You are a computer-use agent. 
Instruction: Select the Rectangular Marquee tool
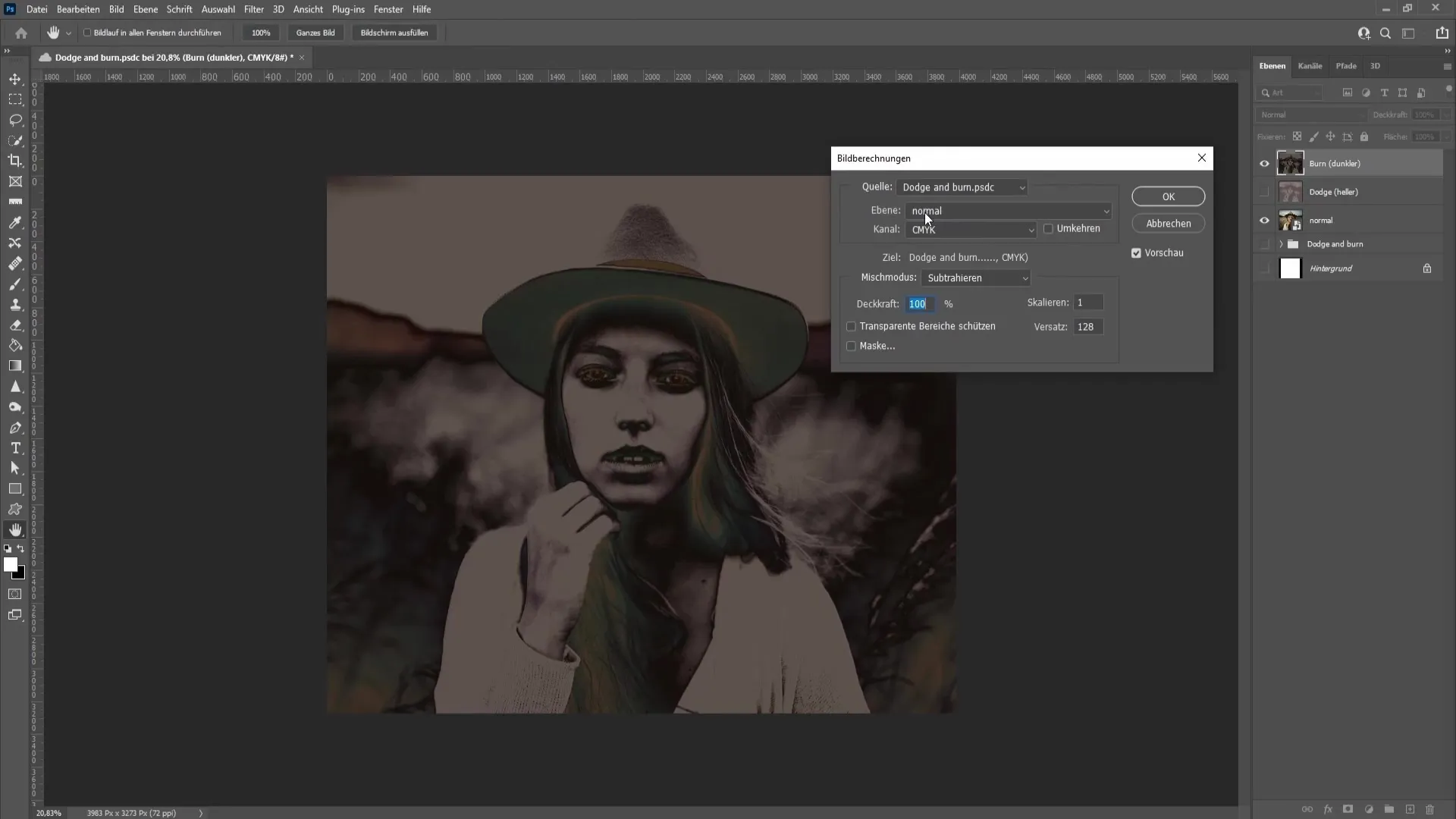coord(15,99)
